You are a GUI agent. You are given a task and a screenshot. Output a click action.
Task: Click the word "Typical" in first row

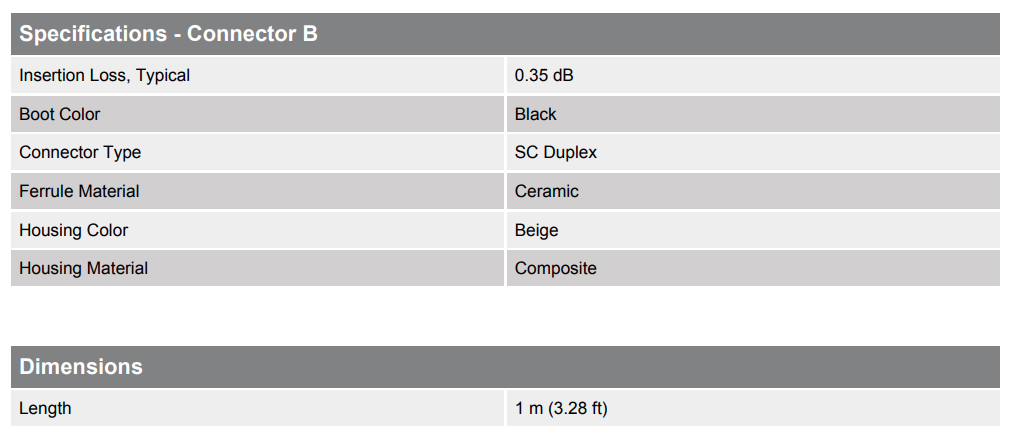coord(163,75)
